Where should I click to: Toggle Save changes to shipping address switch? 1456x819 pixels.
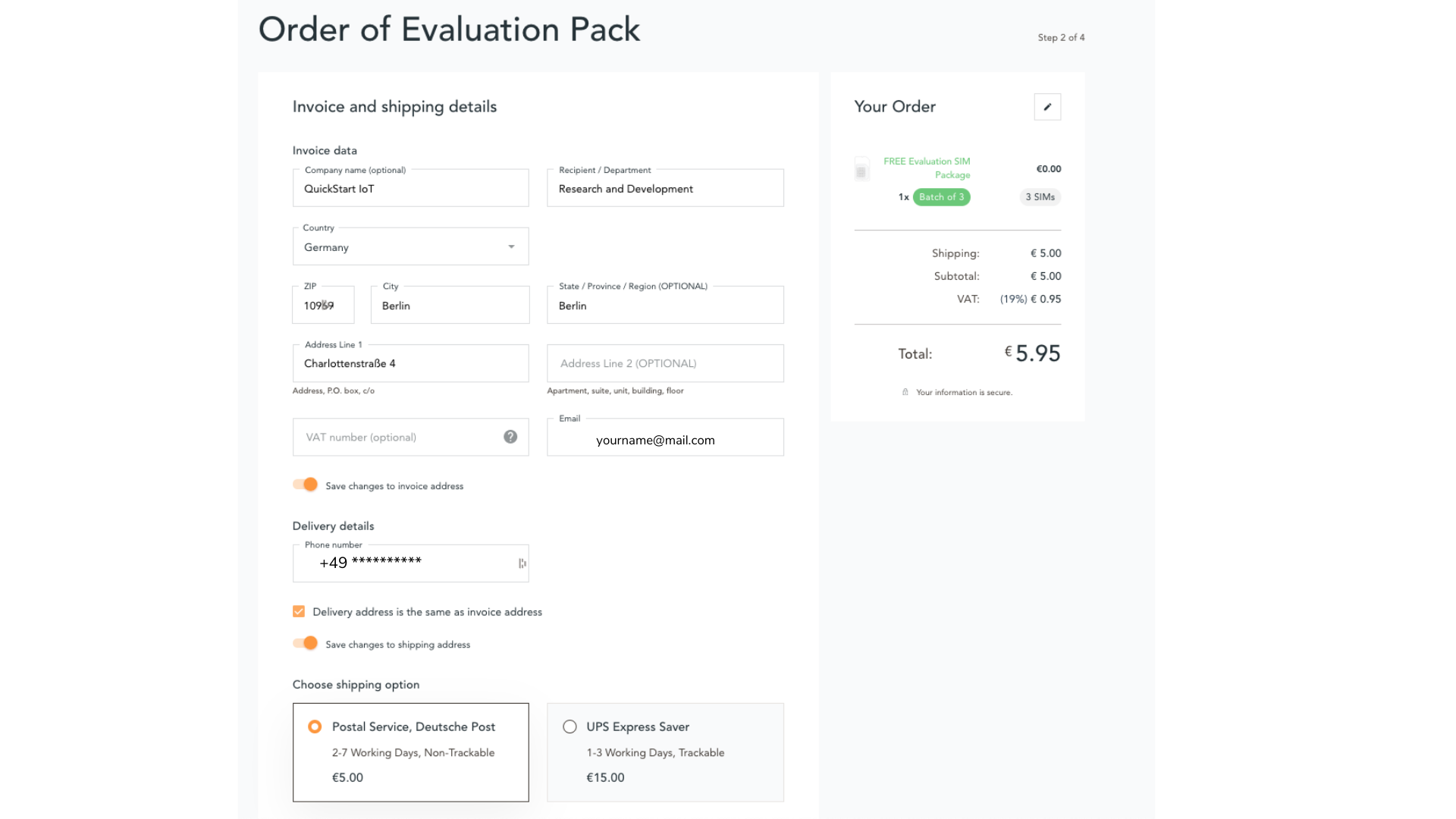pyautogui.click(x=306, y=643)
